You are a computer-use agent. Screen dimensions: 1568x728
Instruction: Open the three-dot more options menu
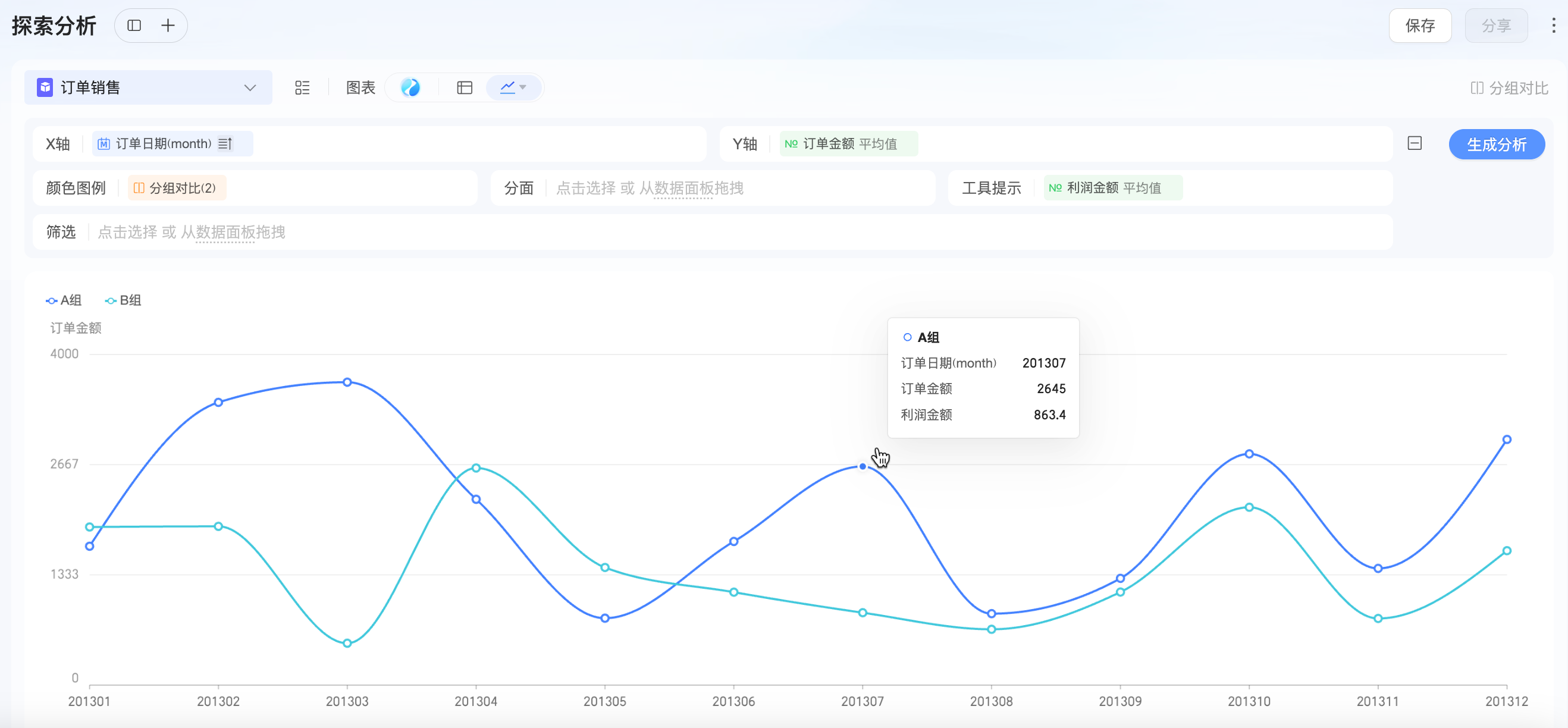click(1553, 26)
